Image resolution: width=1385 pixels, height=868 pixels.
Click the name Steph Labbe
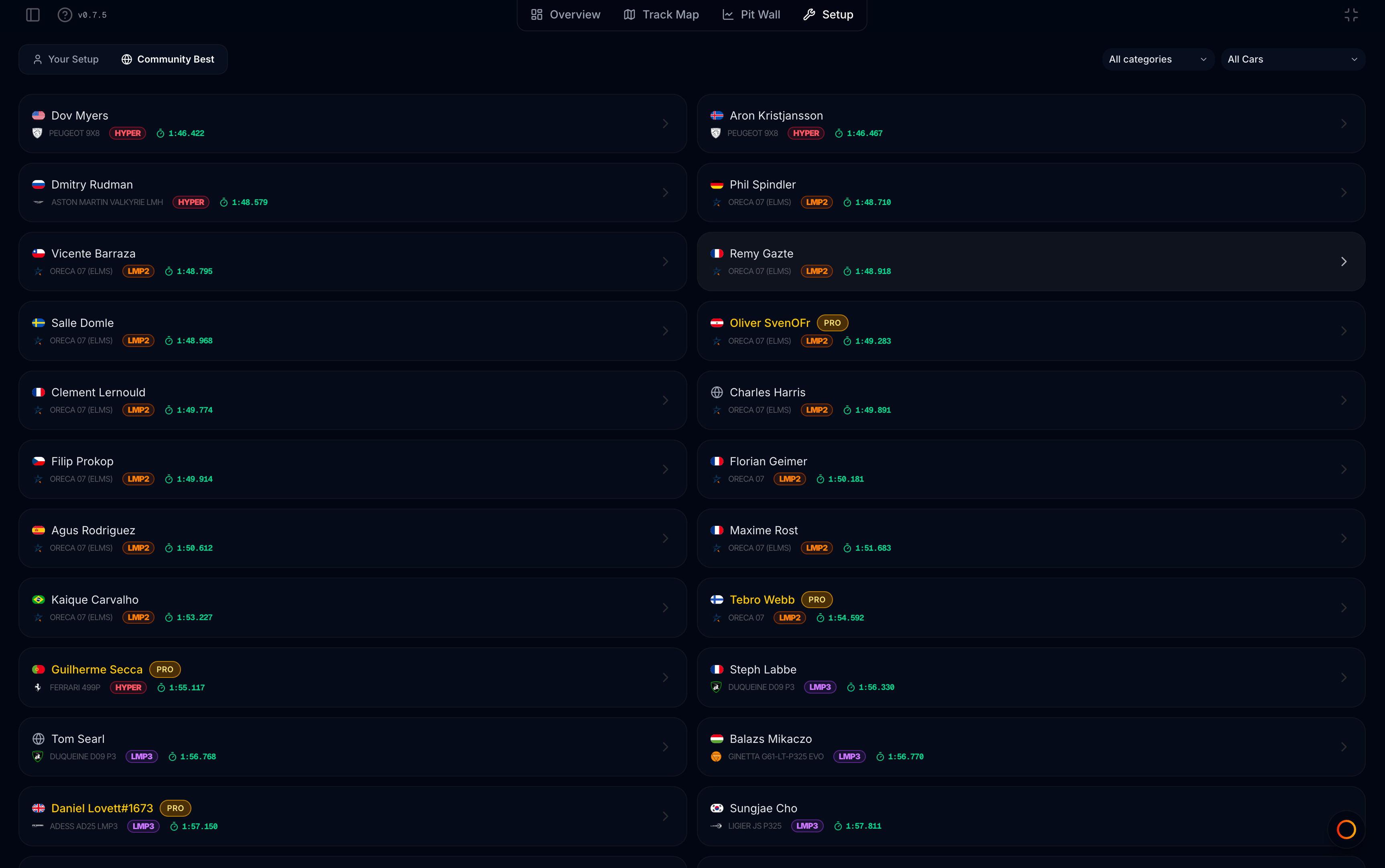pyautogui.click(x=763, y=669)
